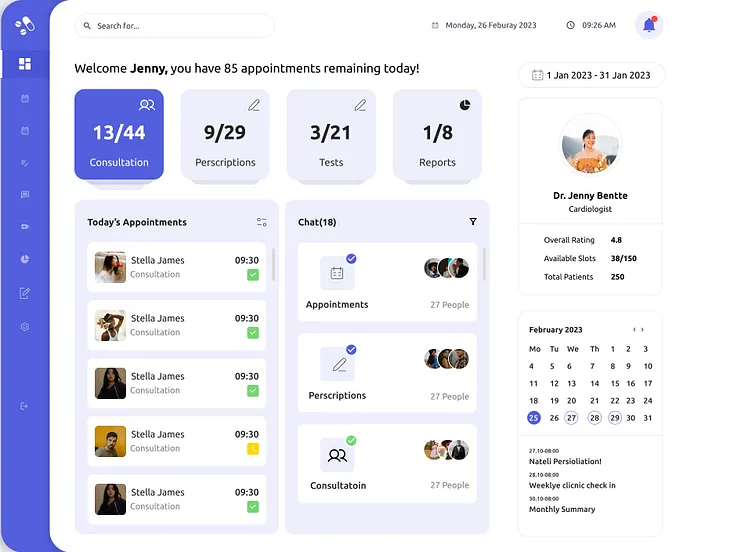Open the Perscriptions chat group
The height and width of the screenshot is (552, 752).
[388, 373]
